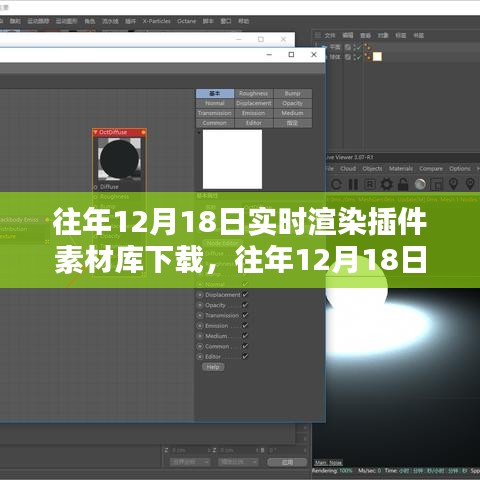Uncheck the Displacement checkbox

click(x=245, y=295)
